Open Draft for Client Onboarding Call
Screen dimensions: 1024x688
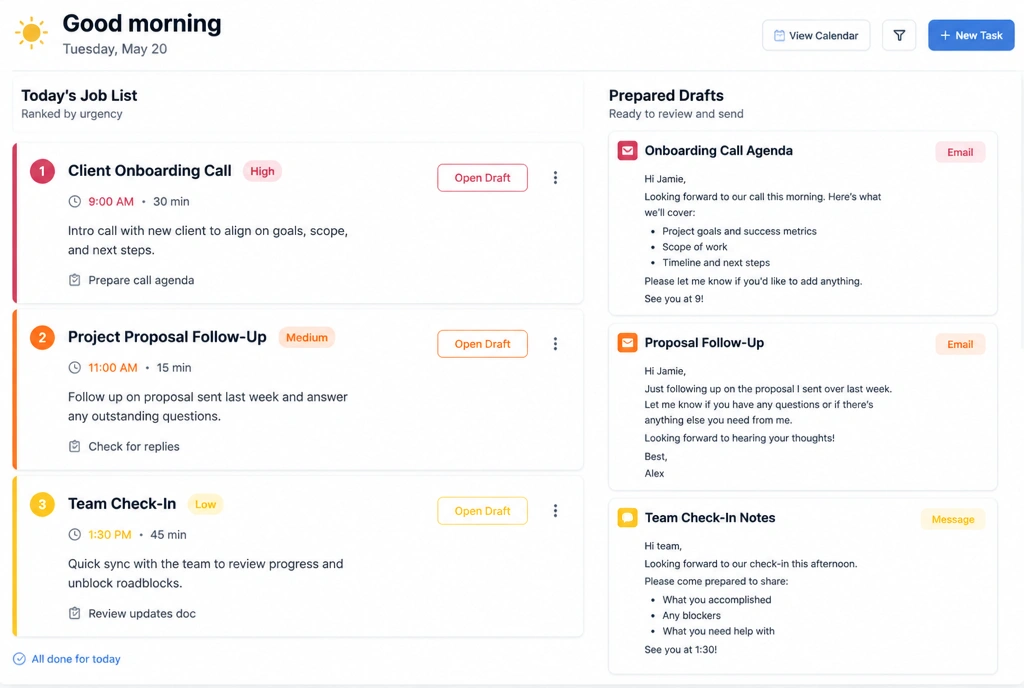click(482, 178)
